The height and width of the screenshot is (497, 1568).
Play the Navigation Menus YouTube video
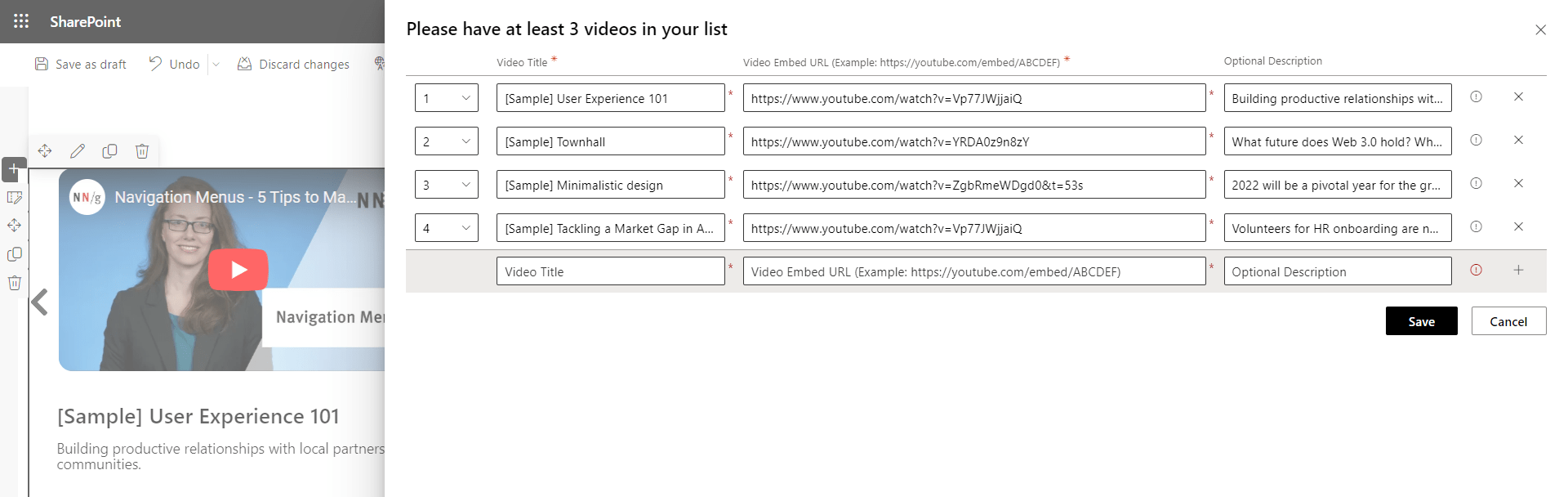(238, 270)
